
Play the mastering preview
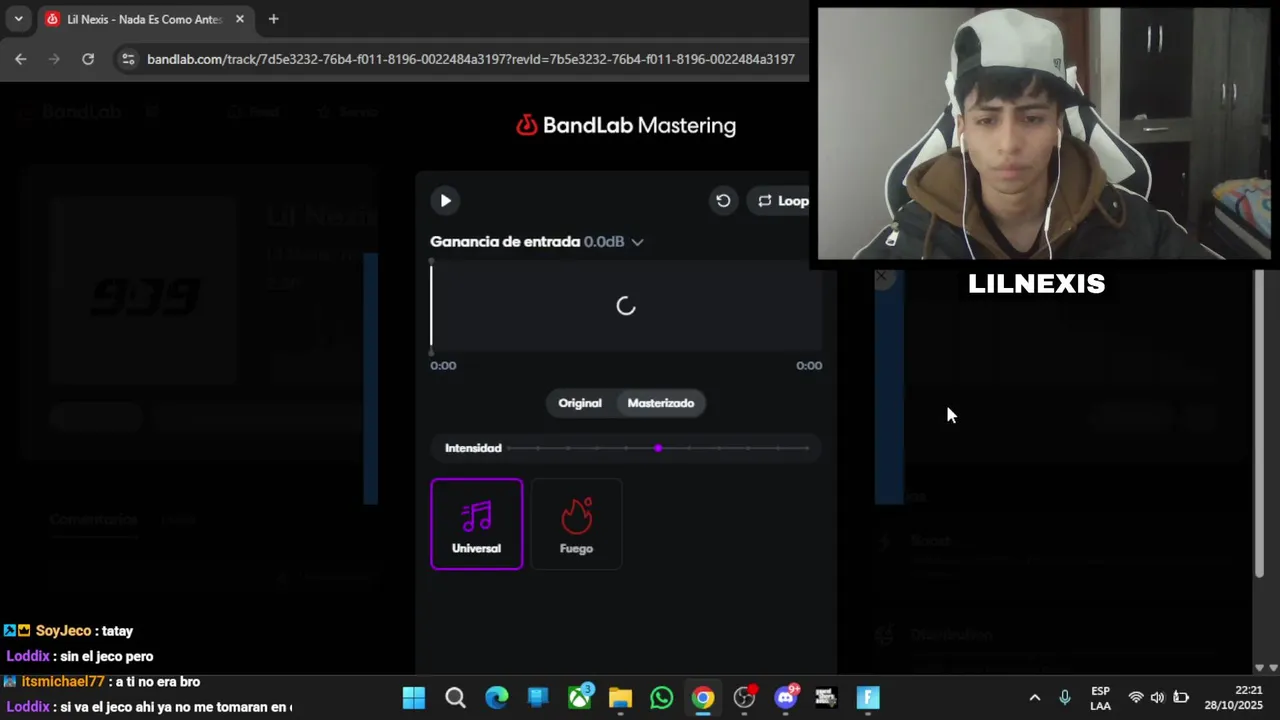click(446, 201)
